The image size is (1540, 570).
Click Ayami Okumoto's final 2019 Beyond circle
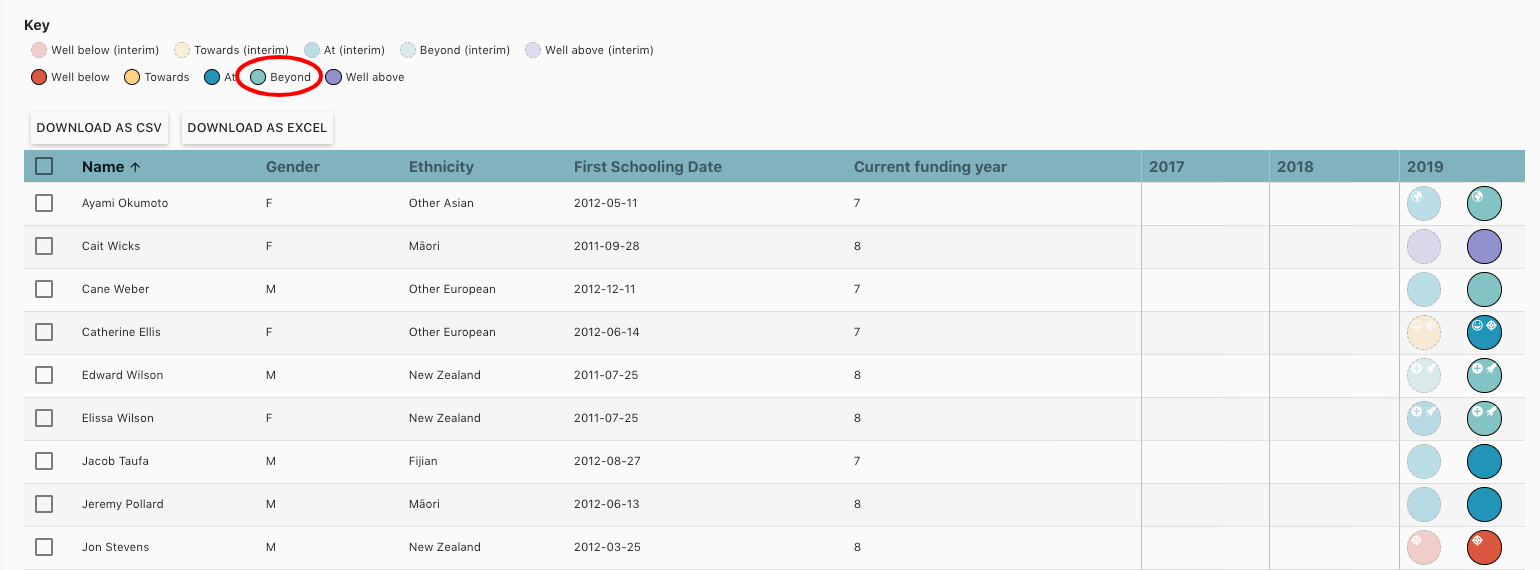point(1484,203)
